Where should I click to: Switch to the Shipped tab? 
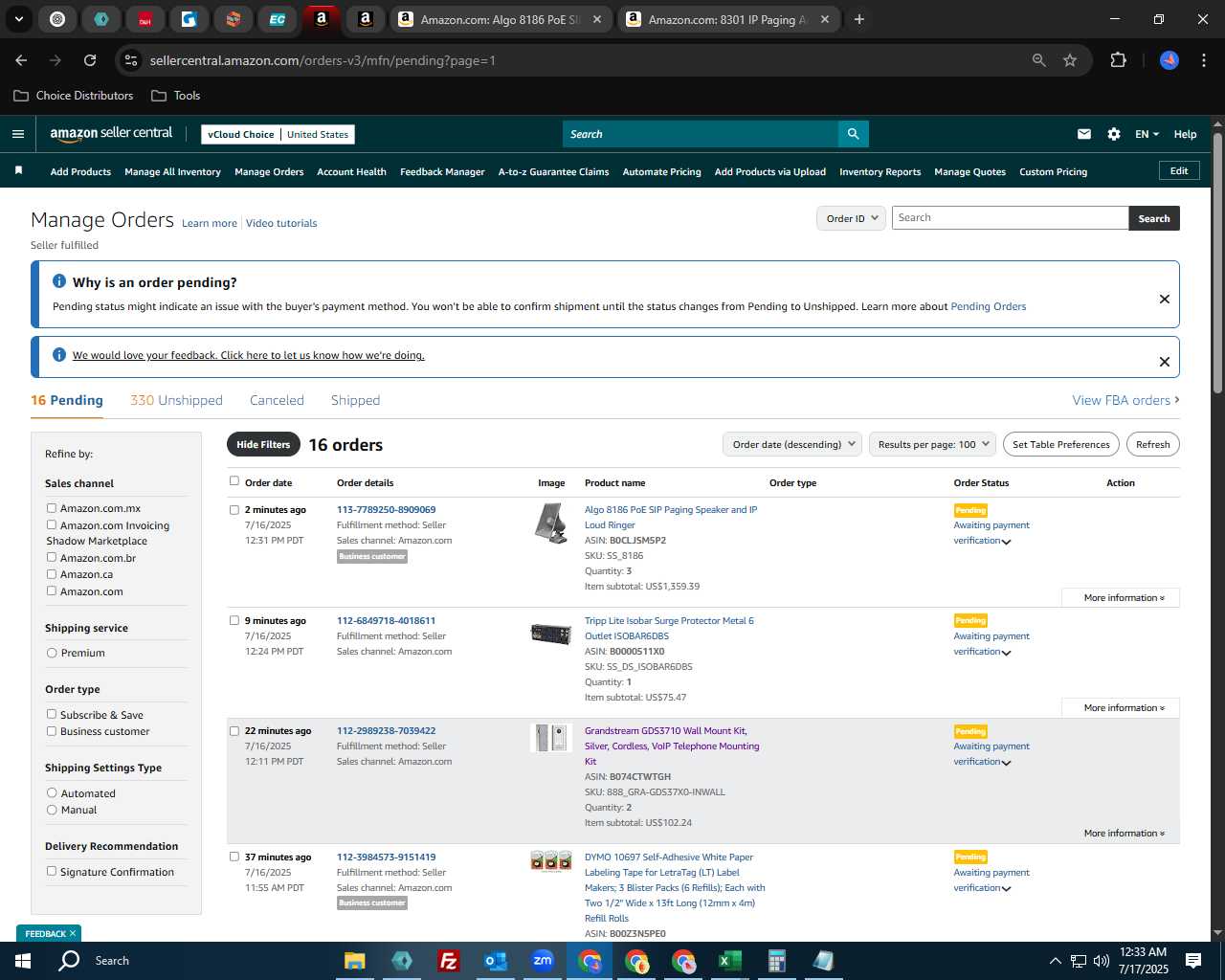click(x=355, y=401)
